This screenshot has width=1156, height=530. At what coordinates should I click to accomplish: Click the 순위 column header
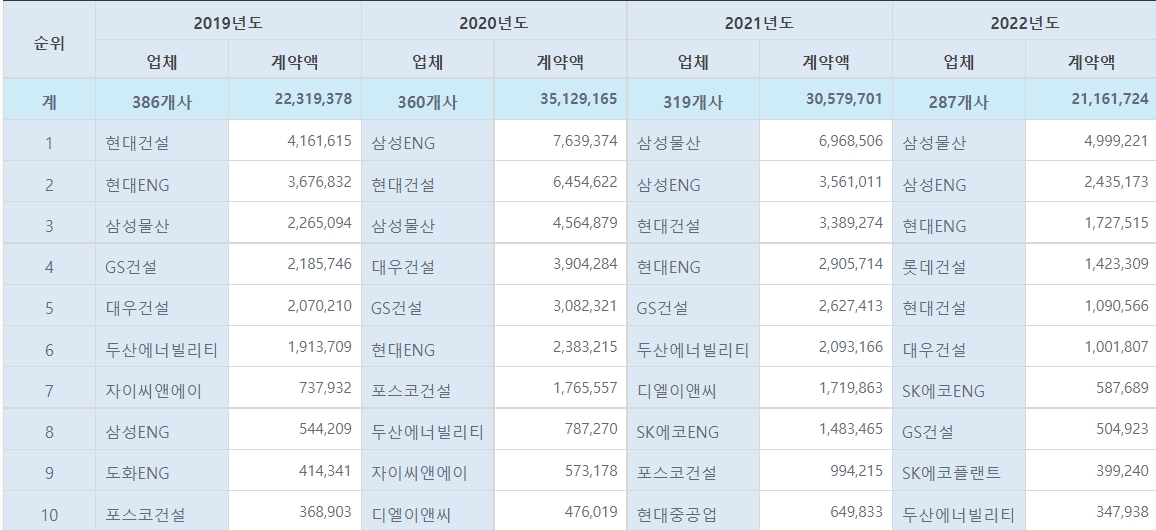[49, 43]
